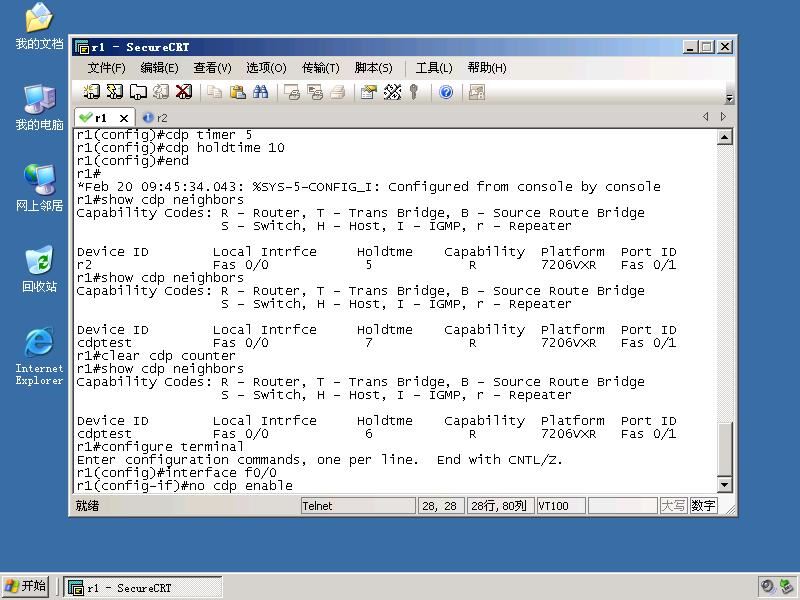The image size is (800, 600).
Task: Click the vertical scrollbar thumb
Action: (x=725, y=449)
